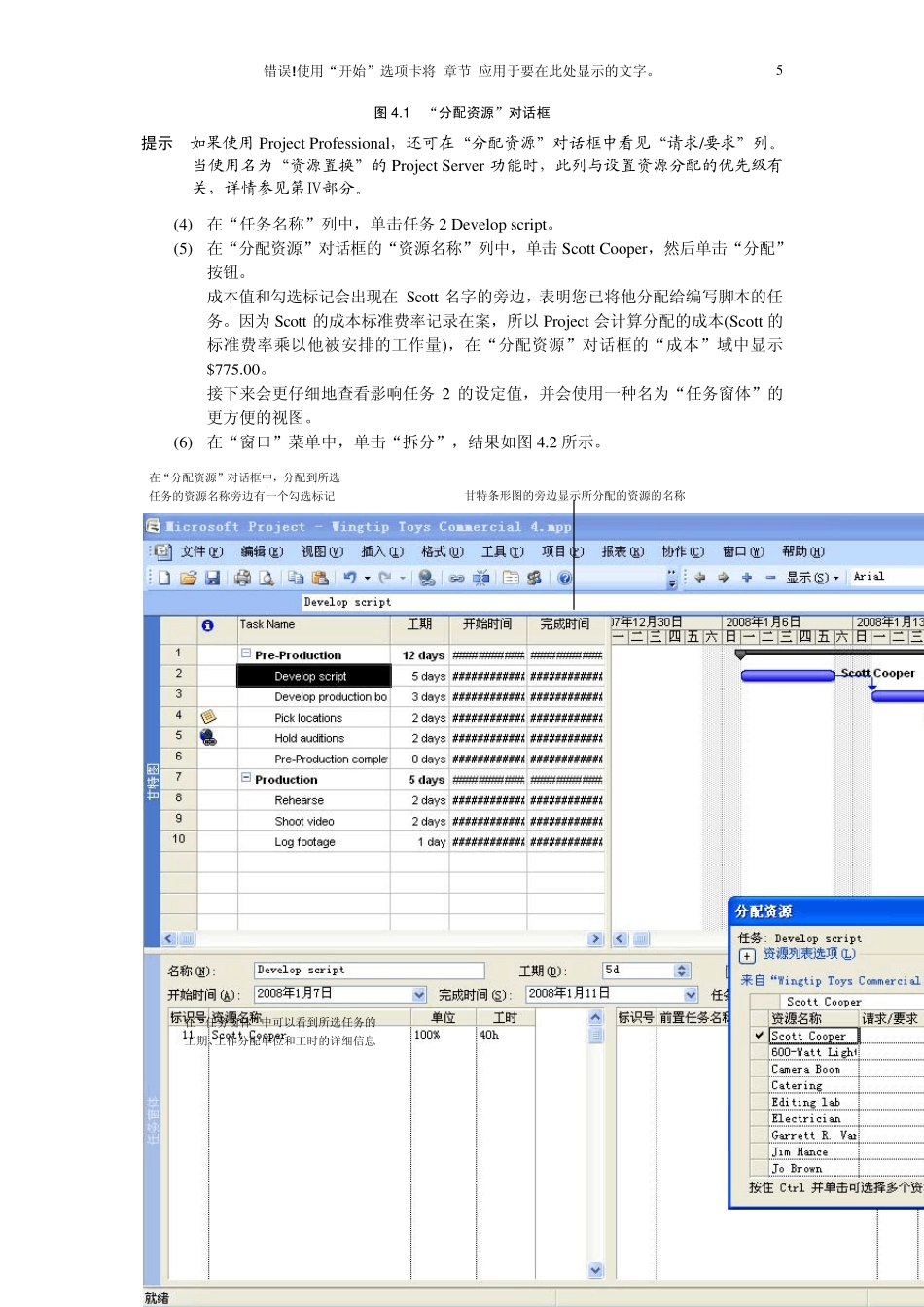The image size is (924, 1307).
Task: Click the Project icon in the title bar
Action: point(153,526)
